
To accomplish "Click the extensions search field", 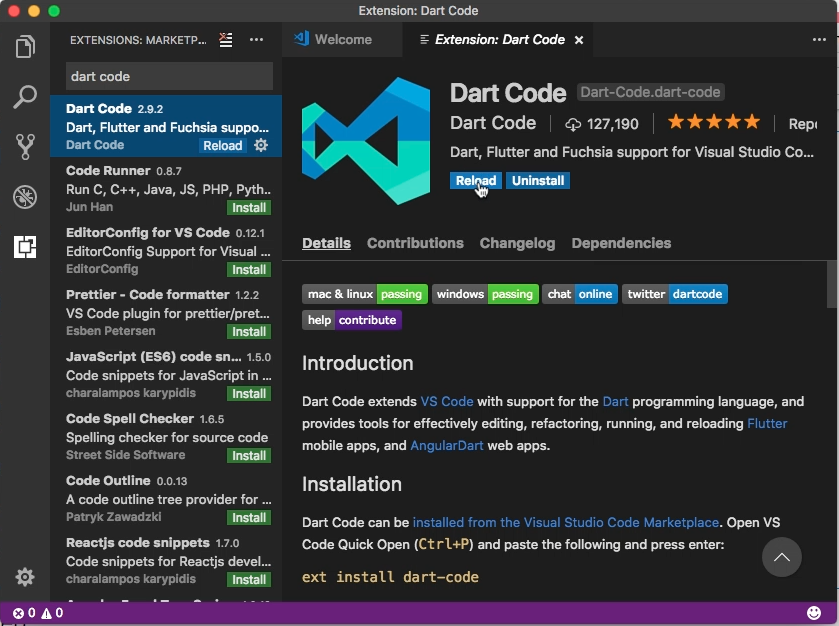I will 169,77.
